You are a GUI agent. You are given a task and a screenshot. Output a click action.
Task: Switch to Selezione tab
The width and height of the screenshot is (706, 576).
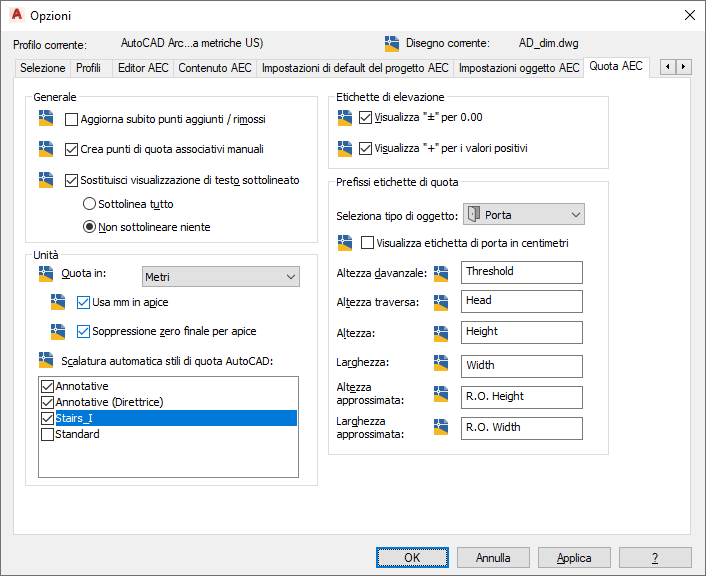[x=43, y=68]
